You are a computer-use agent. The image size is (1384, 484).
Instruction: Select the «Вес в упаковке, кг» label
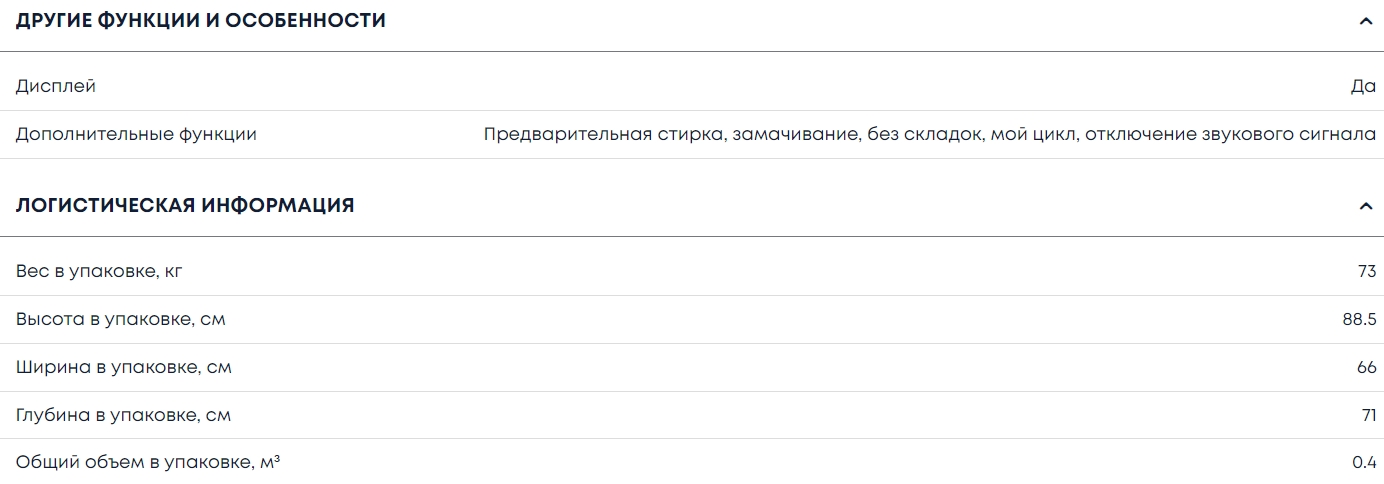(99, 272)
